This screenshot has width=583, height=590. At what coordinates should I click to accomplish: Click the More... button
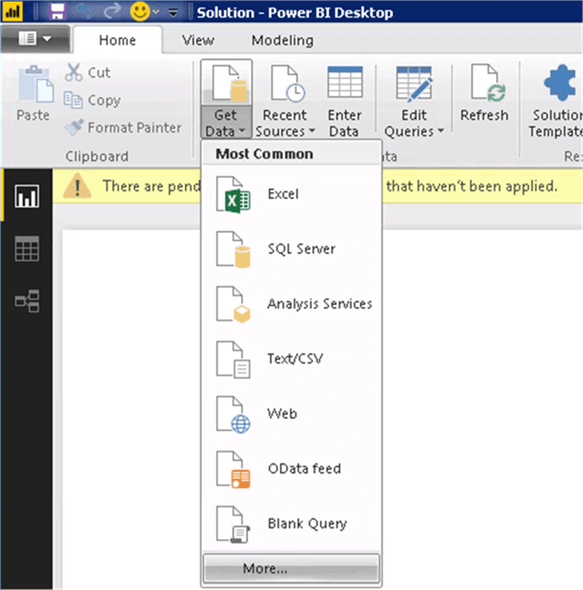tap(291, 568)
